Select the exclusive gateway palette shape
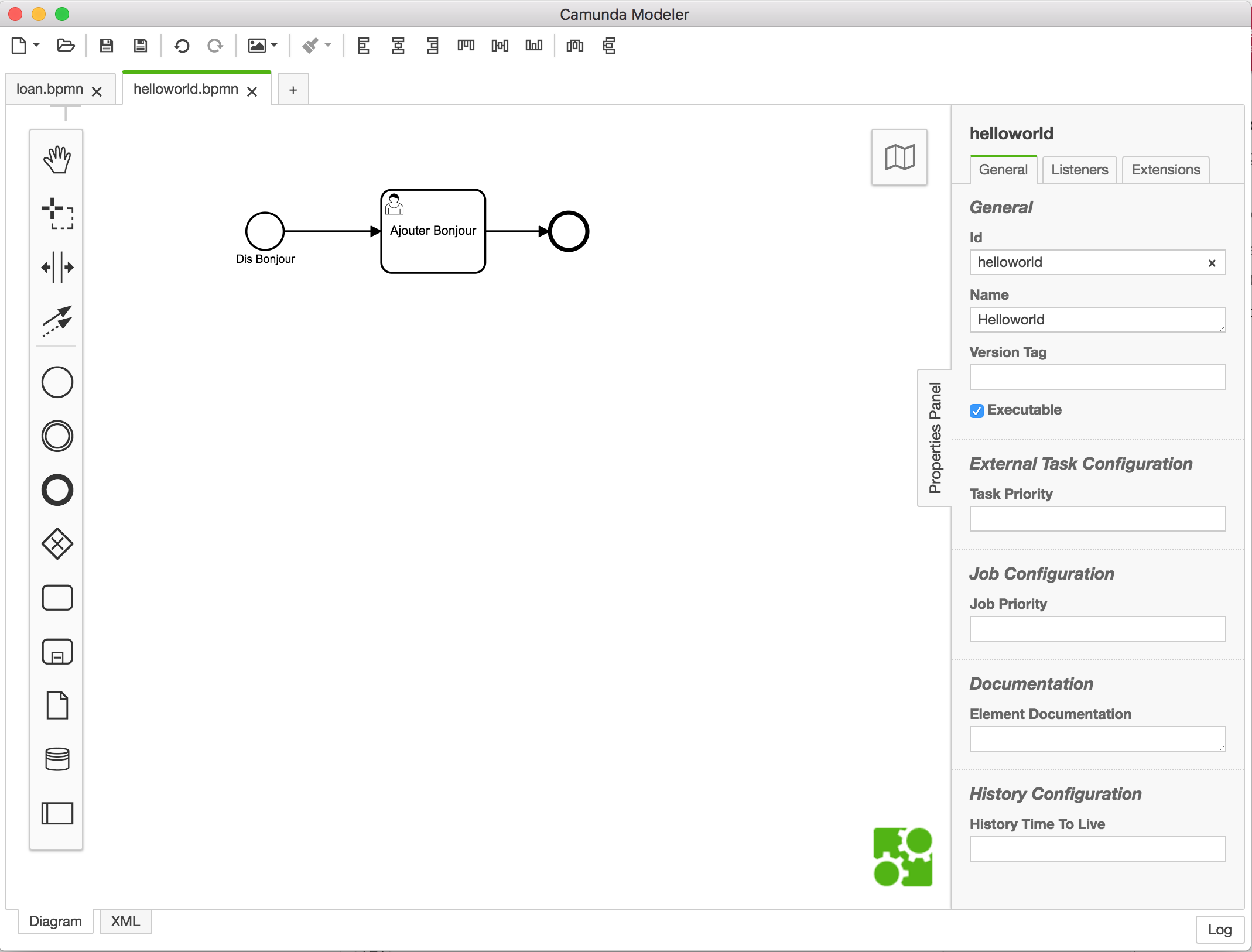The height and width of the screenshot is (952, 1252). pos(57,544)
